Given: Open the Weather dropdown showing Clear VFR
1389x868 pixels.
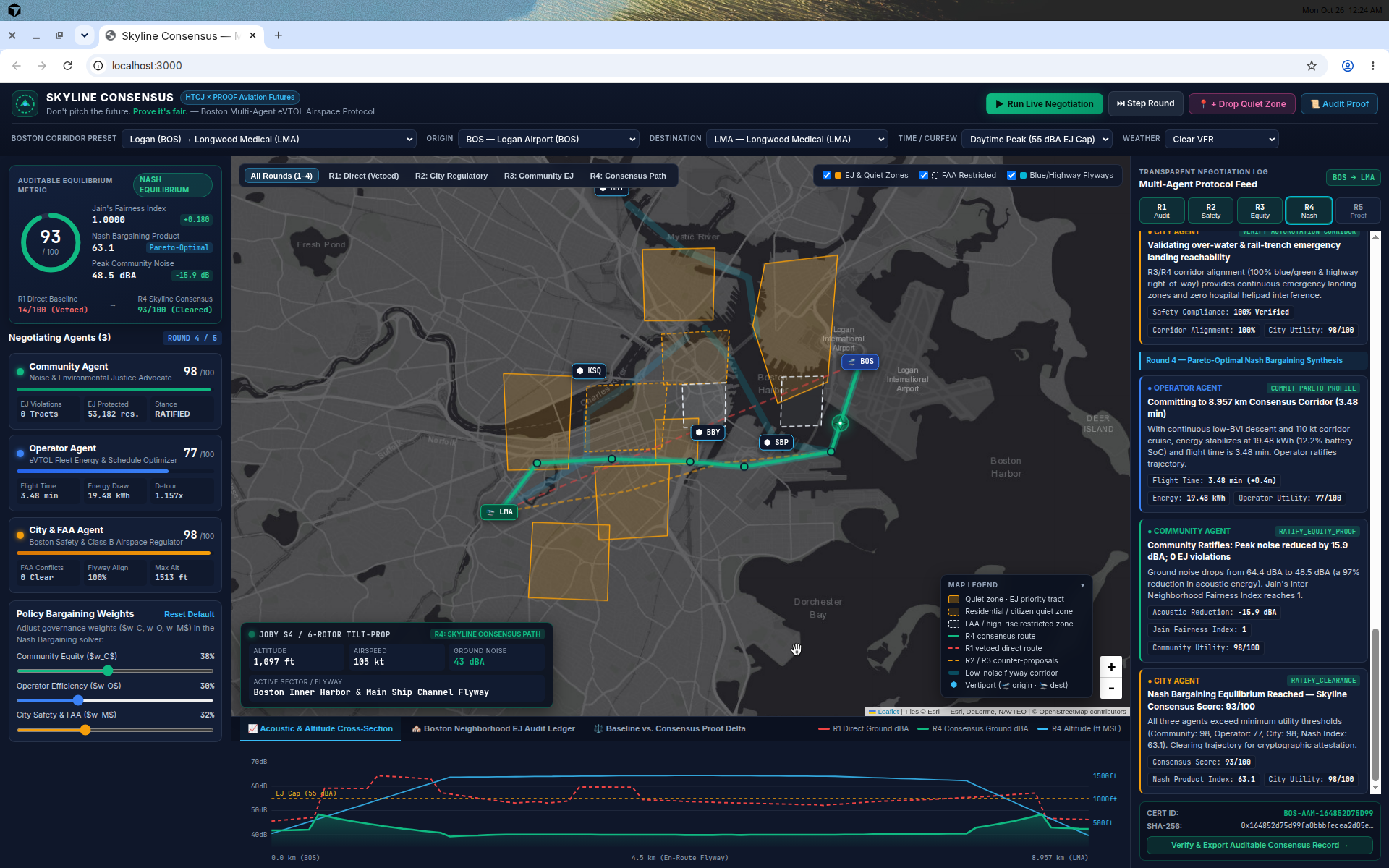Looking at the screenshot, I should click(x=1222, y=139).
